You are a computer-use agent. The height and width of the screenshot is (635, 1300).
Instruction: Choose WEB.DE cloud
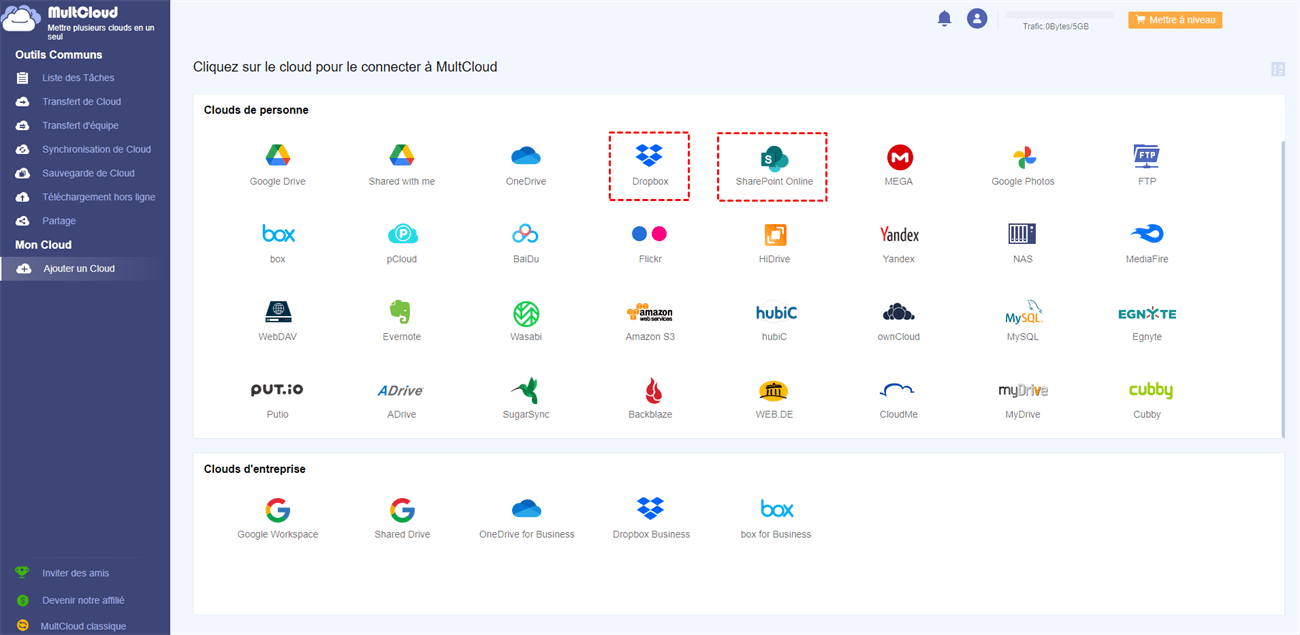click(x=774, y=399)
